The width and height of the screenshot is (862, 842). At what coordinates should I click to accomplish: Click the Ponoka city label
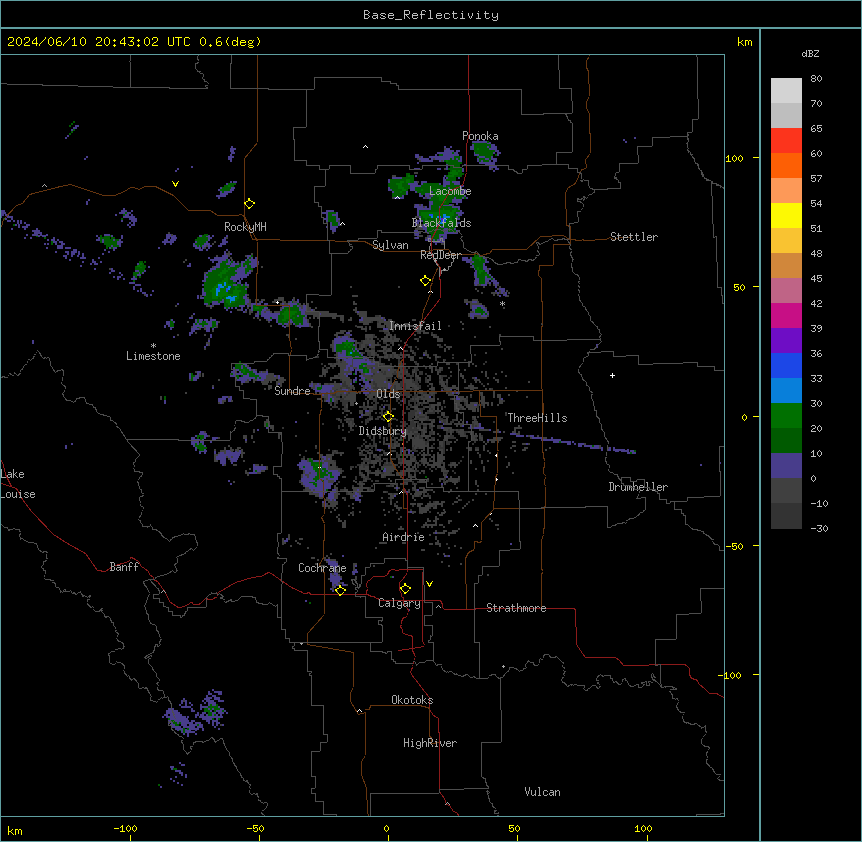(480, 136)
